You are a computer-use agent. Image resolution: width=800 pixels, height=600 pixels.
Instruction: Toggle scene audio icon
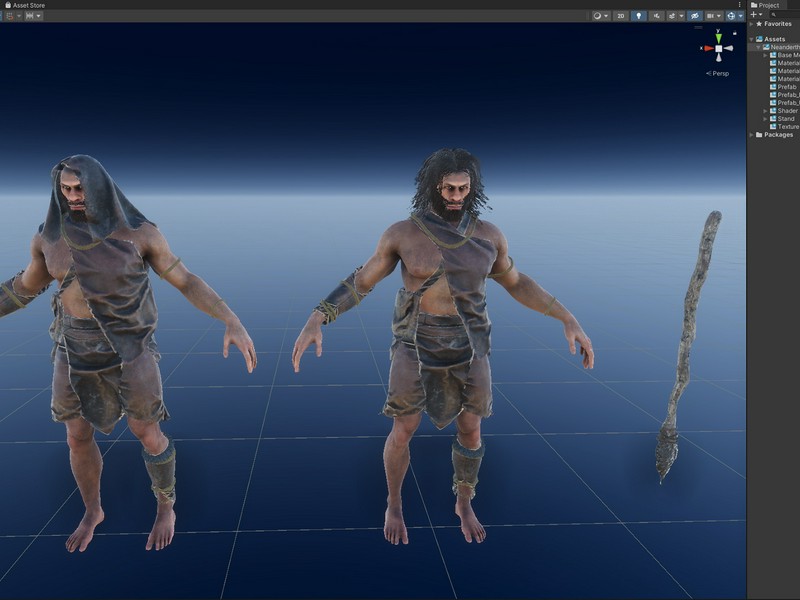tap(657, 16)
